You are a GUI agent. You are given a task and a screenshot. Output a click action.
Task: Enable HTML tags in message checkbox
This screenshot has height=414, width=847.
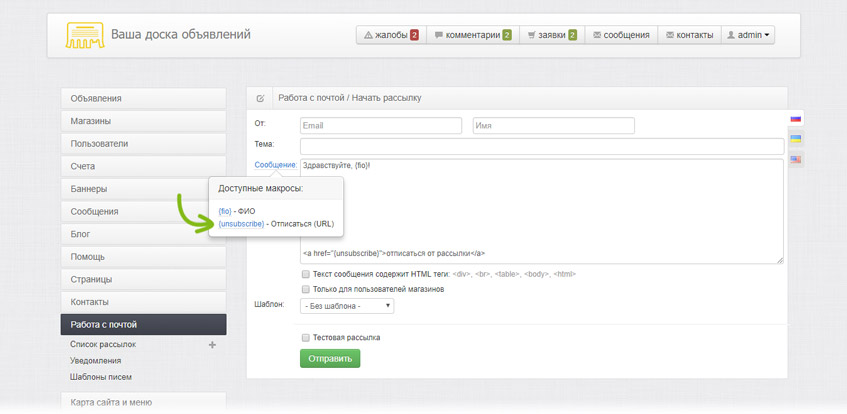(306, 274)
